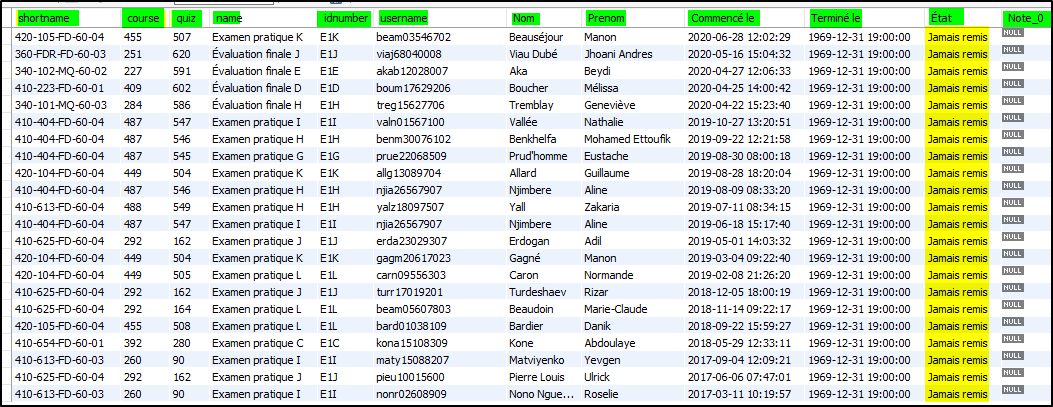Click NULL badge in Kone's row
The height and width of the screenshot is (407, 1053).
click(1011, 342)
